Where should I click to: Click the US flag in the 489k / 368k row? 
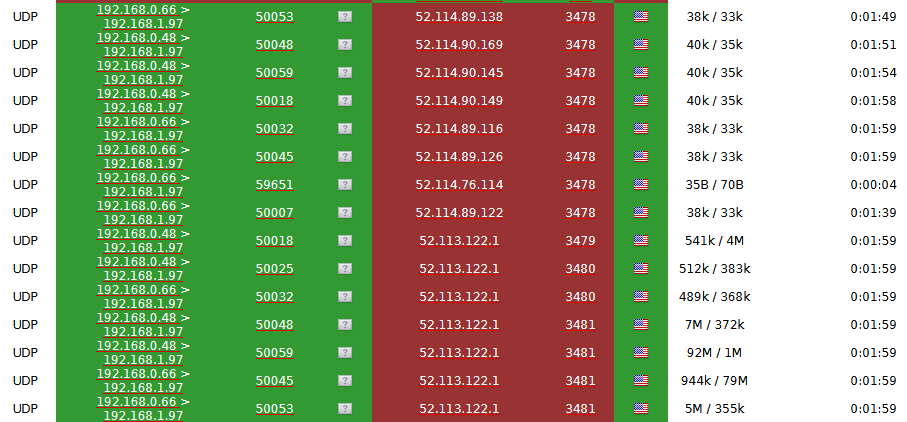(640, 297)
